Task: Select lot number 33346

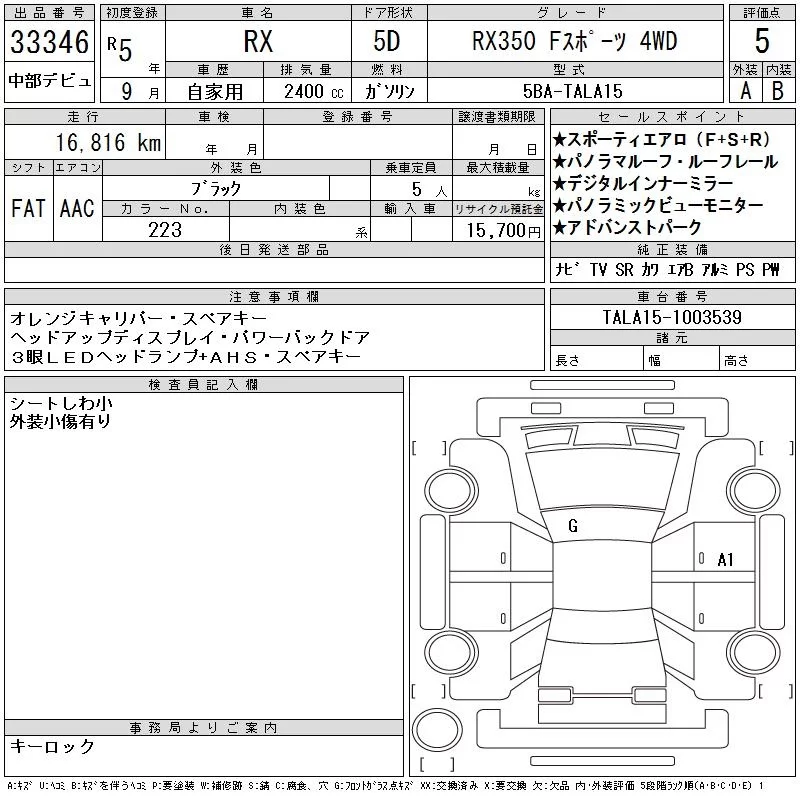Action: [x=49, y=42]
